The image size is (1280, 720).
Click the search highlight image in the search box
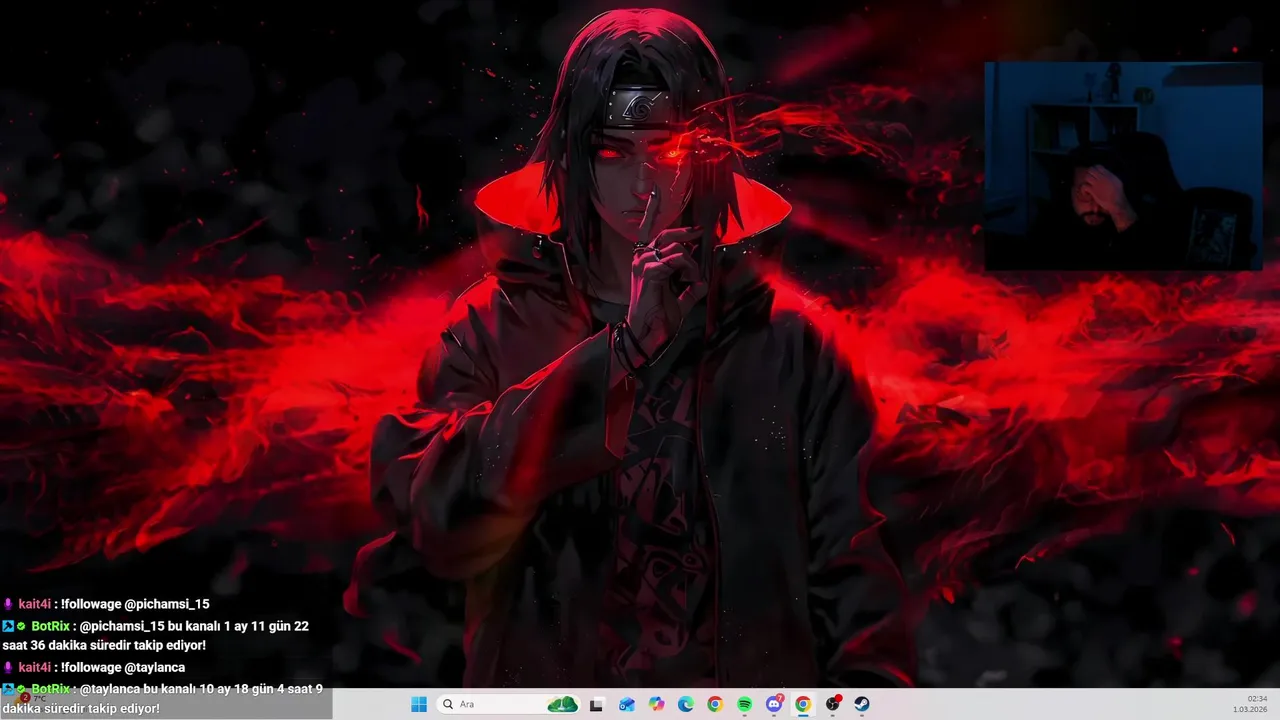pos(563,704)
